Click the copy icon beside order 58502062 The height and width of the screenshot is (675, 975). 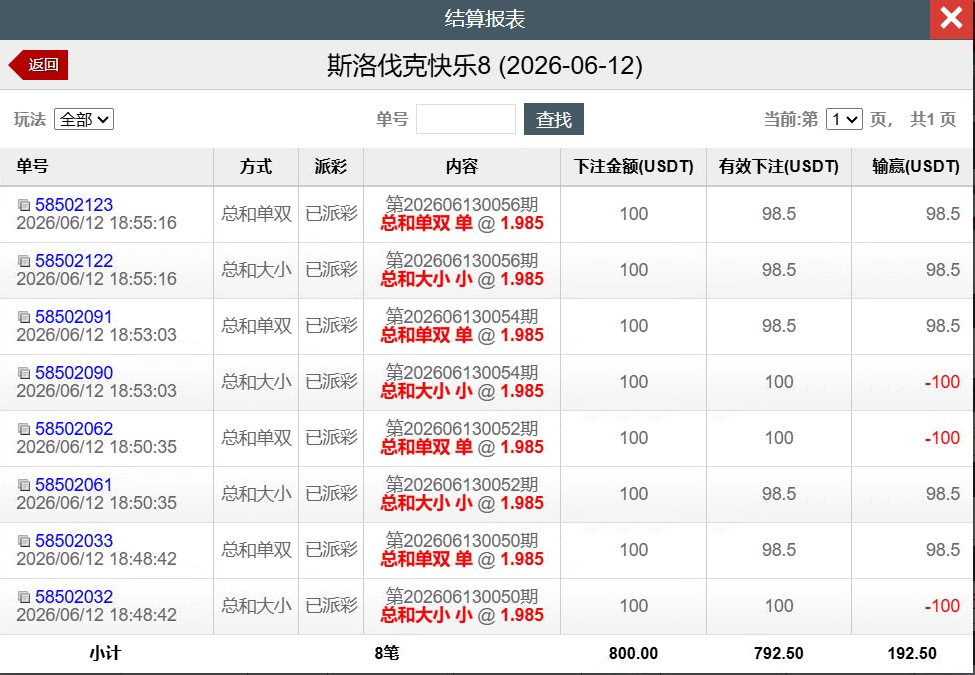click(24, 428)
